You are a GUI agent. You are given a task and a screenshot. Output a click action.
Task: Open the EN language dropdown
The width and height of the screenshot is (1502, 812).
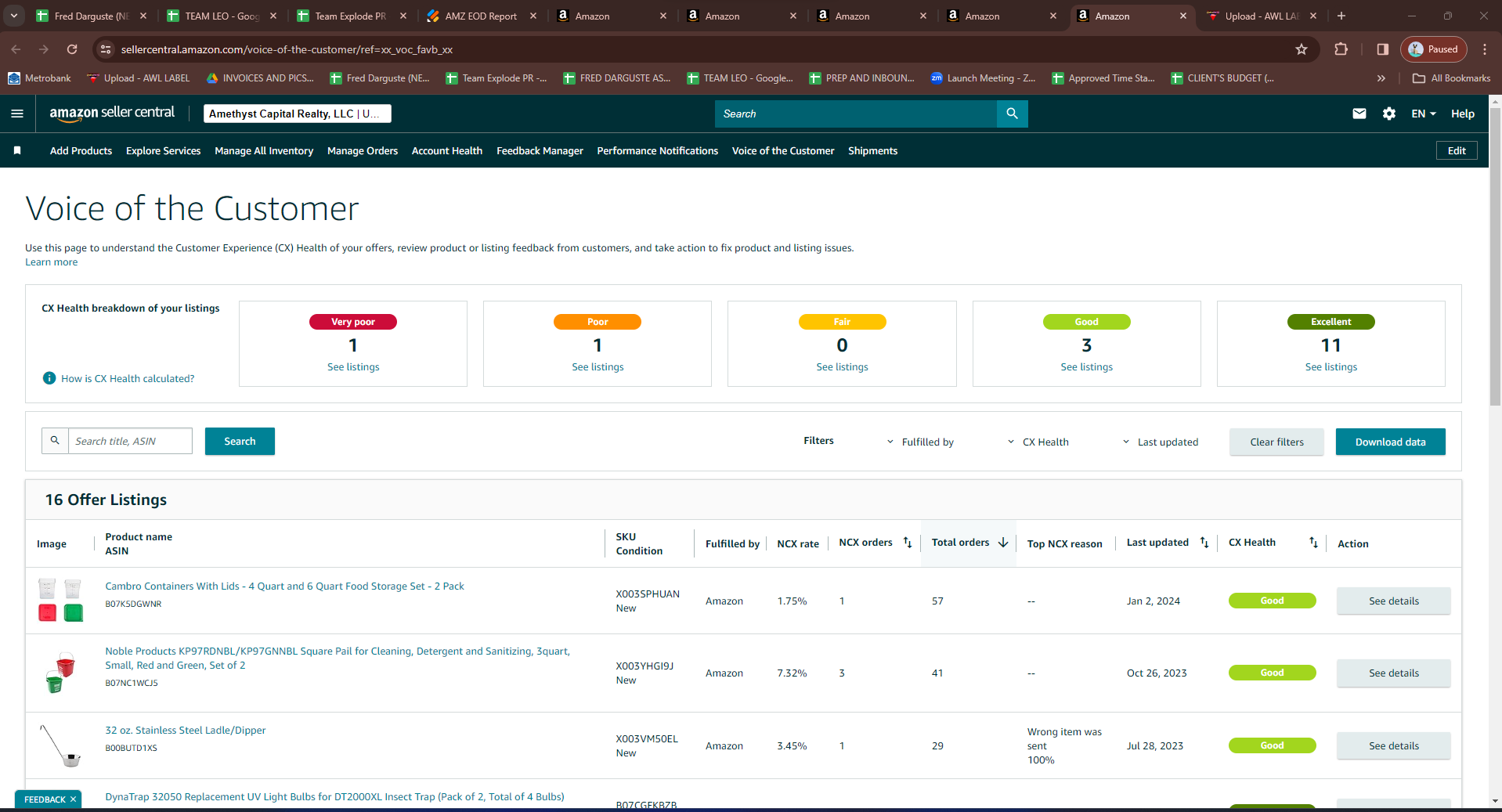1424,114
